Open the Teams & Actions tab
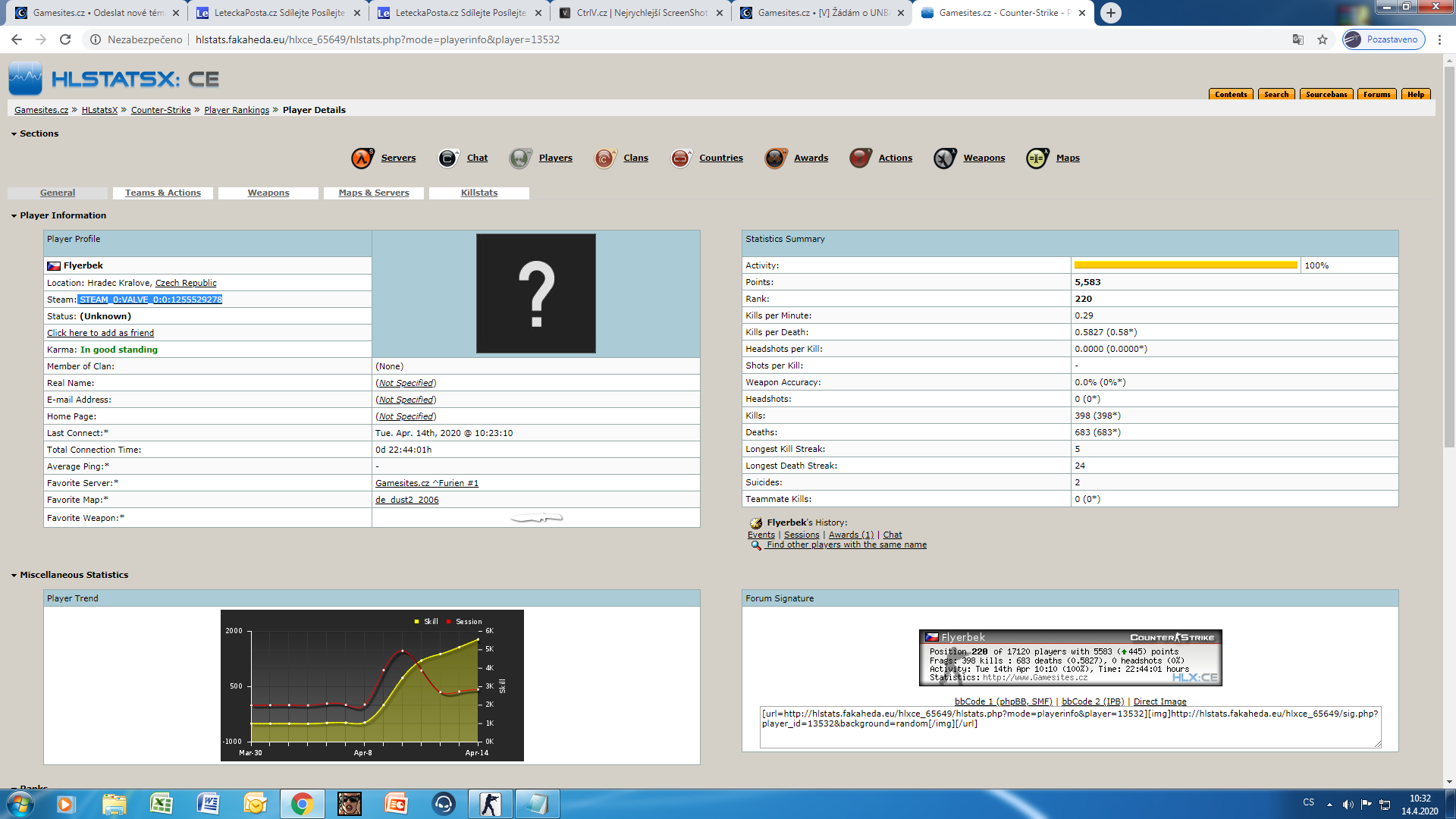1456x819 pixels. [x=163, y=193]
